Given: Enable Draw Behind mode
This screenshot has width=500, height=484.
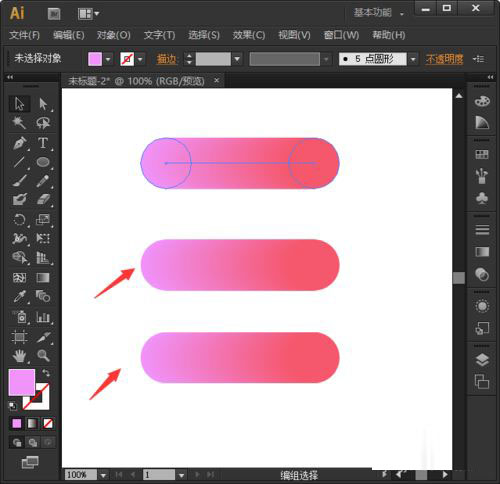Looking at the screenshot, I should 32,442.
